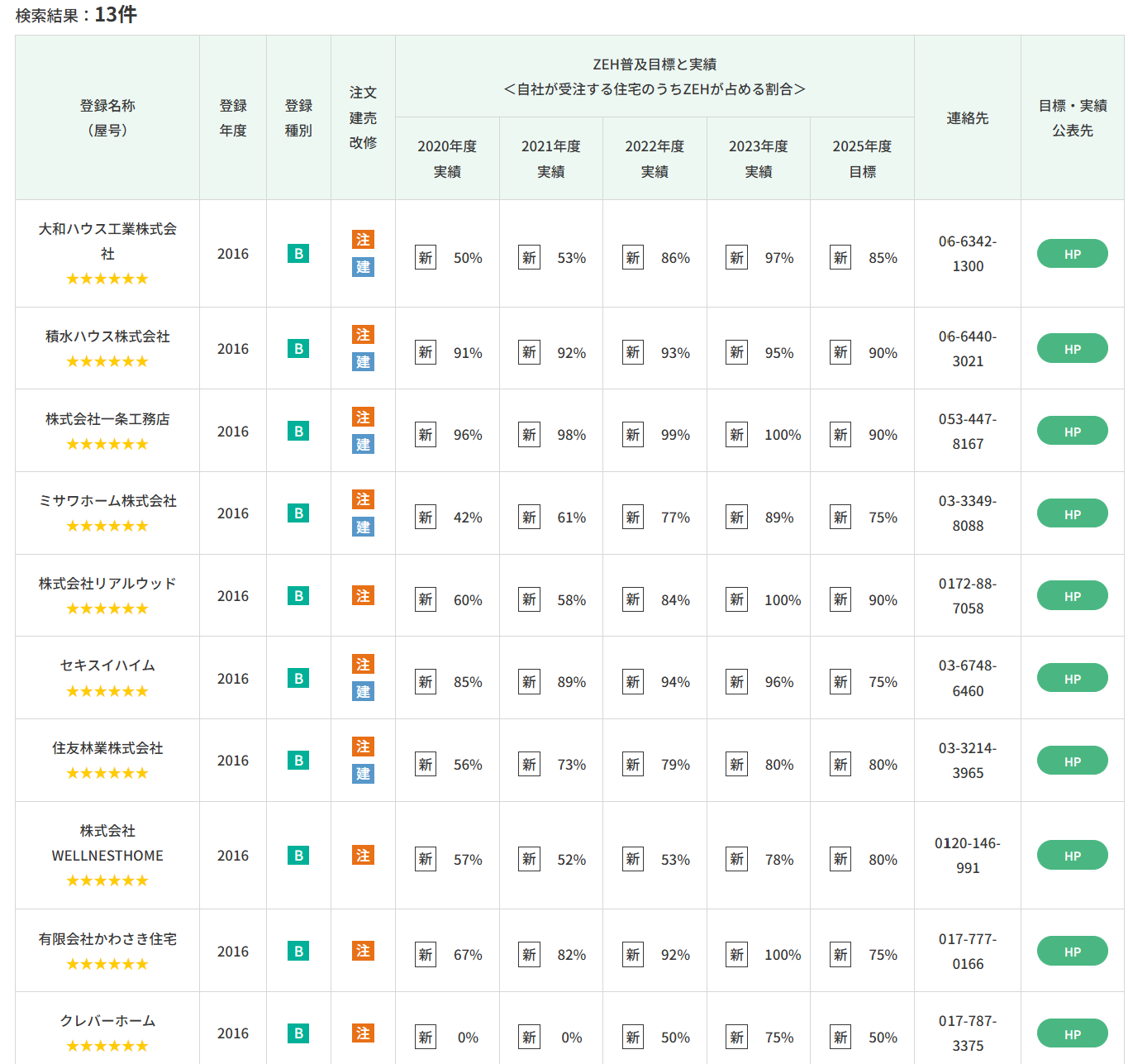
Task: Click orange 注 icon for クレバーホーム
Action: [363, 1033]
